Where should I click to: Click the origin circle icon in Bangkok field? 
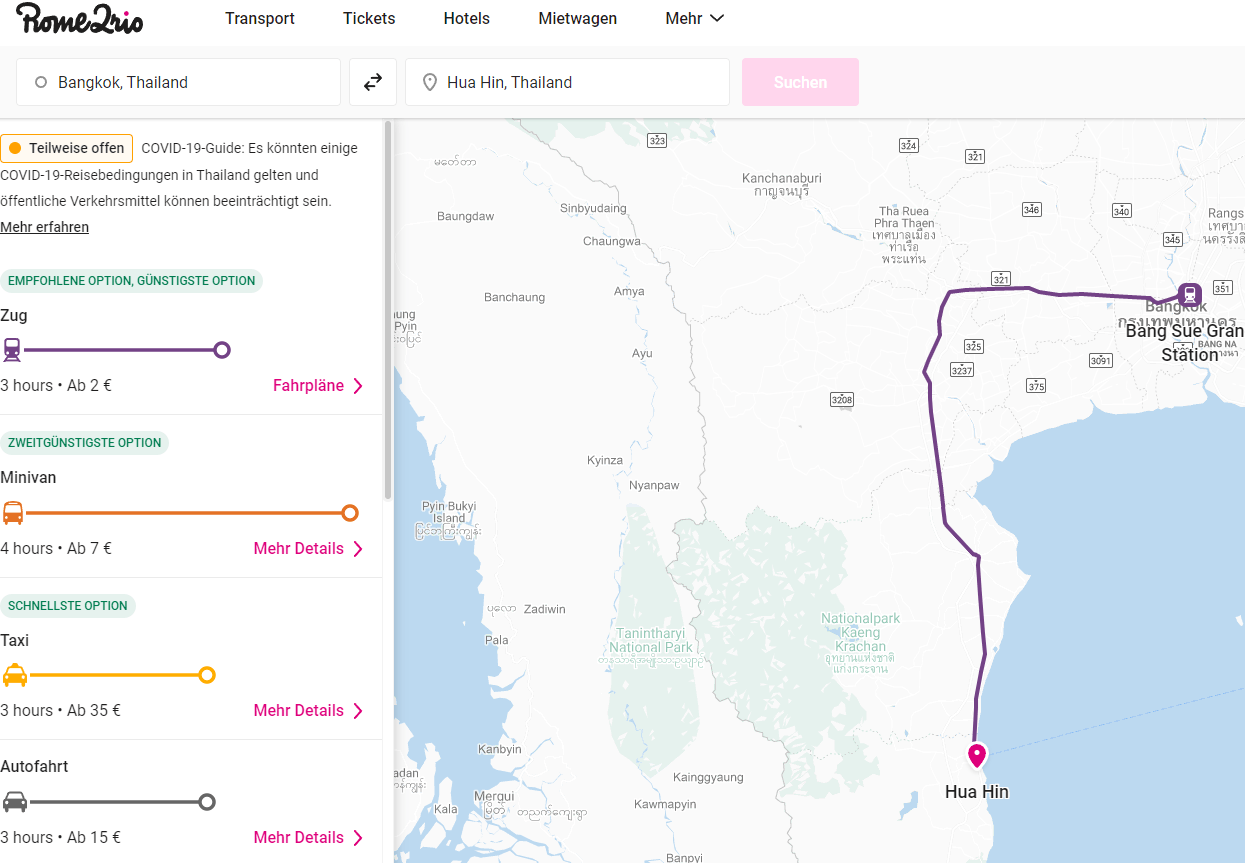click(41, 82)
